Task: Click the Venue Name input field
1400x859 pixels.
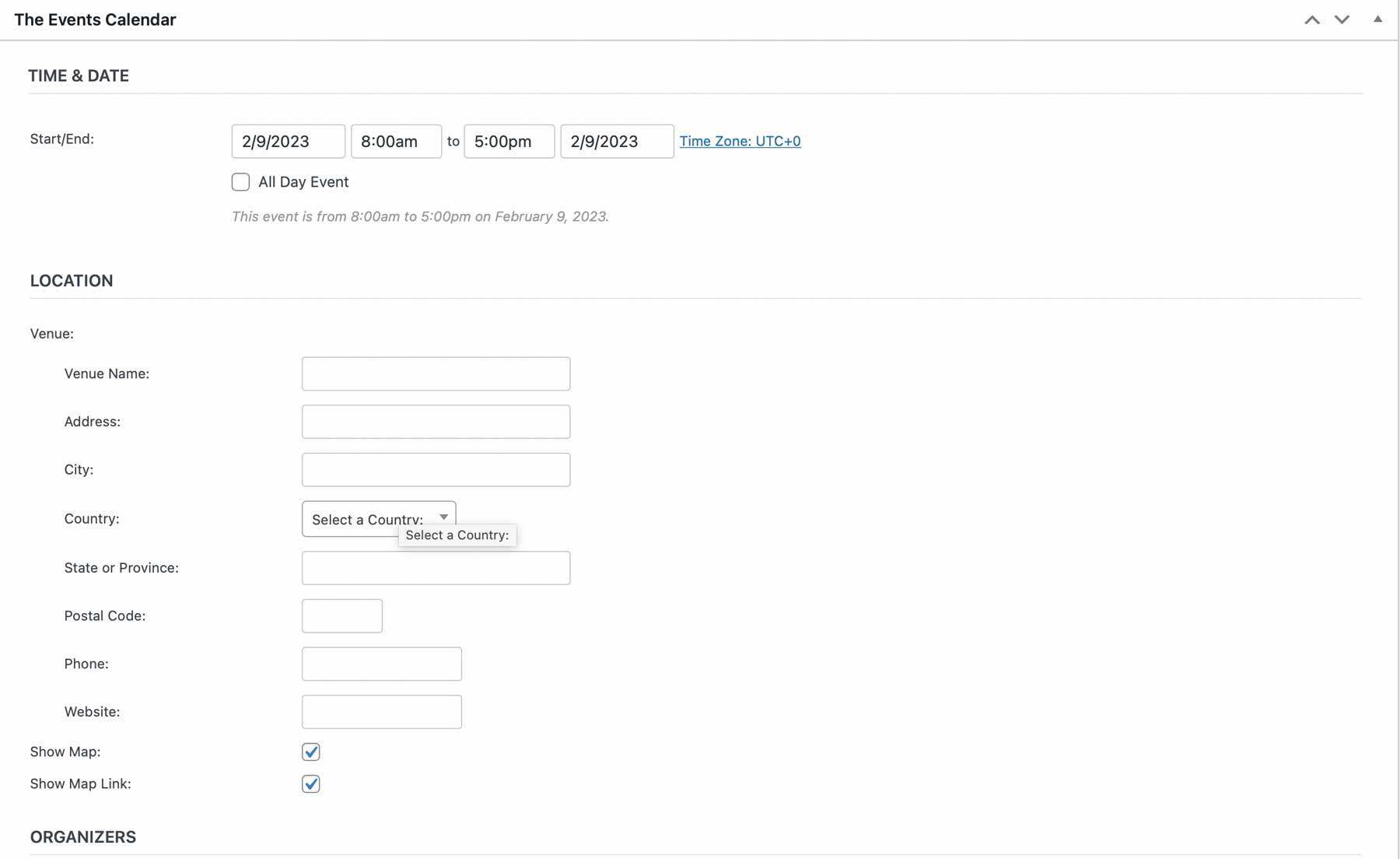Action: (x=436, y=373)
